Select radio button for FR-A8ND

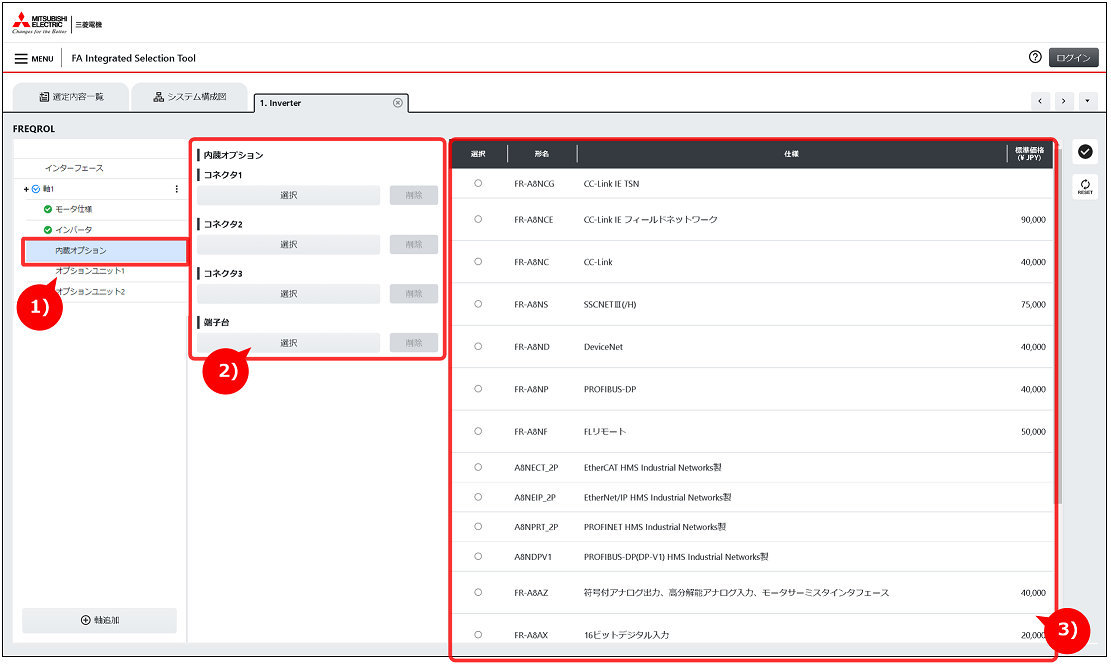pos(478,347)
